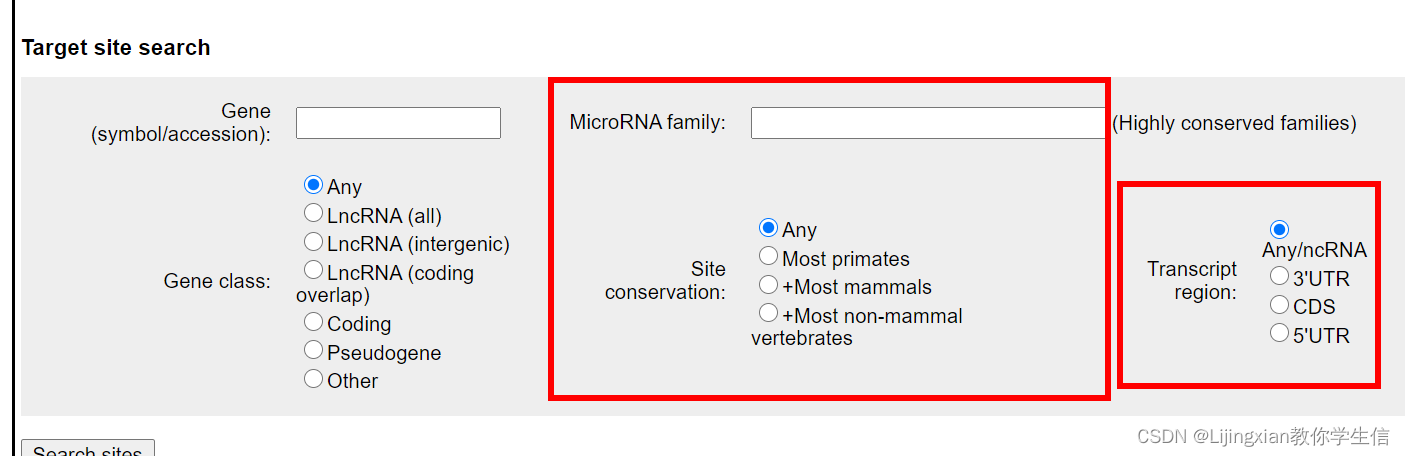Select LncRNA (all) gene class option
The image size is (1405, 456).
(x=314, y=213)
